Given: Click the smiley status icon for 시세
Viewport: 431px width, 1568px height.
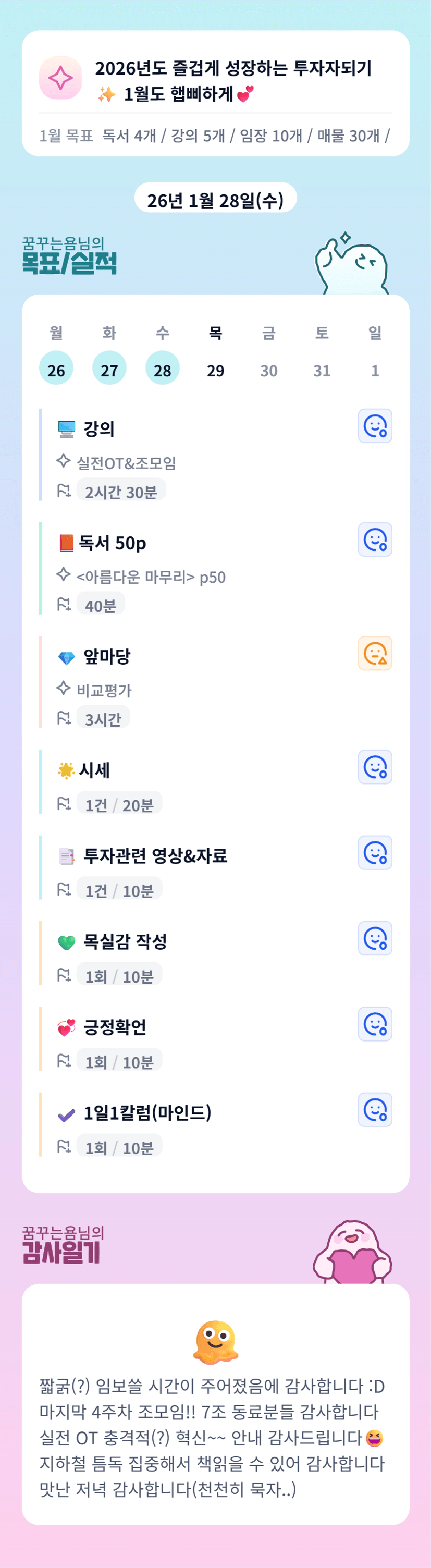Looking at the screenshot, I should pyautogui.click(x=375, y=767).
